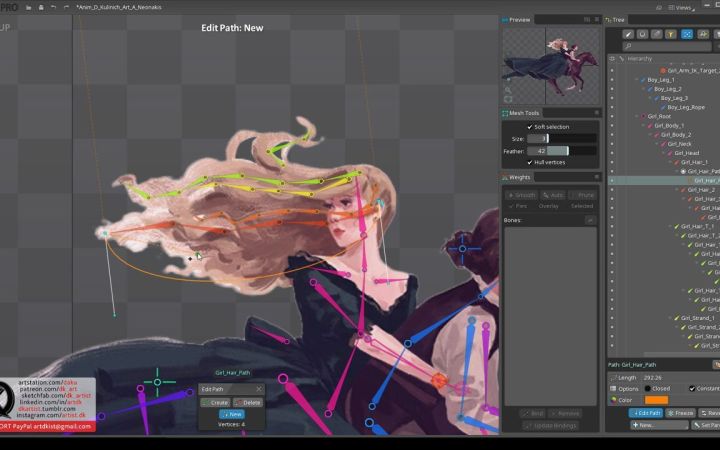This screenshot has width=720, height=450.
Task: Collapse the Boy_Leg_1 tree node
Action: pyautogui.click(x=636, y=80)
